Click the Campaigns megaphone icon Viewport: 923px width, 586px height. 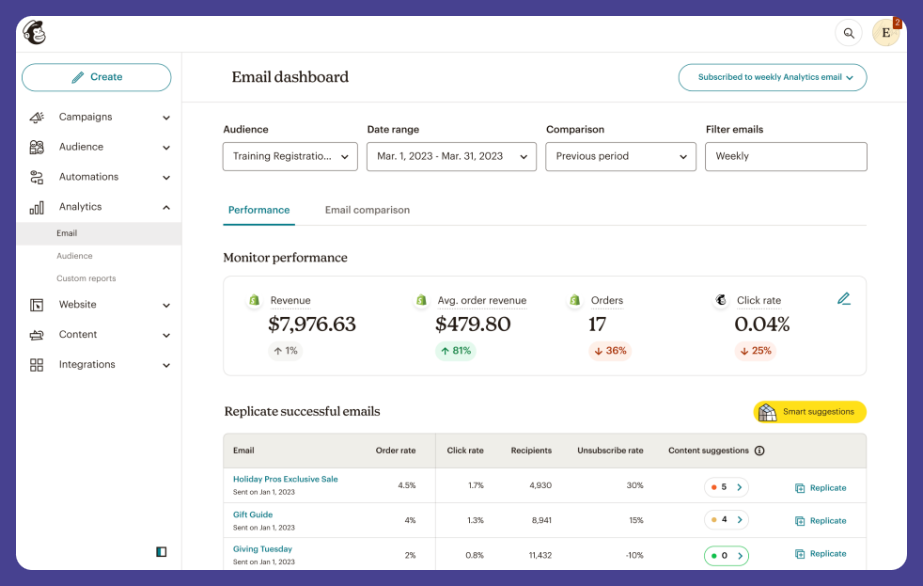tap(37, 117)
